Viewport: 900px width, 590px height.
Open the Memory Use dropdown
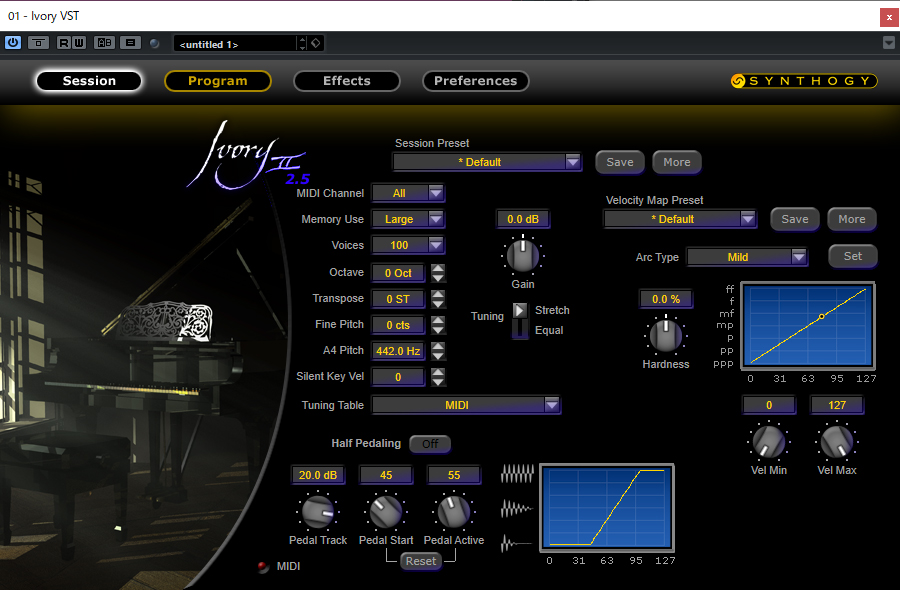tap(408, 219)
